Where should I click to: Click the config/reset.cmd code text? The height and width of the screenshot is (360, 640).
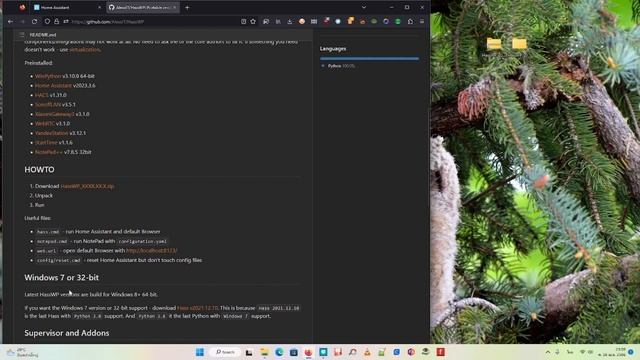[59, 260]
